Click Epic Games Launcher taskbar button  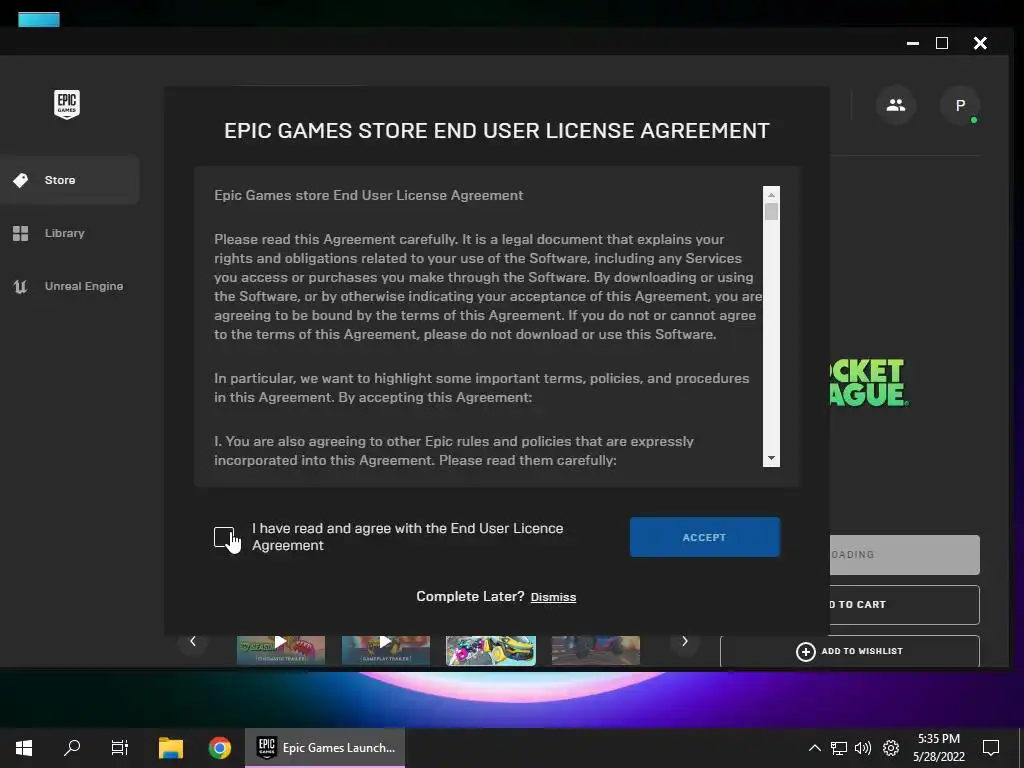pos(325,748)
